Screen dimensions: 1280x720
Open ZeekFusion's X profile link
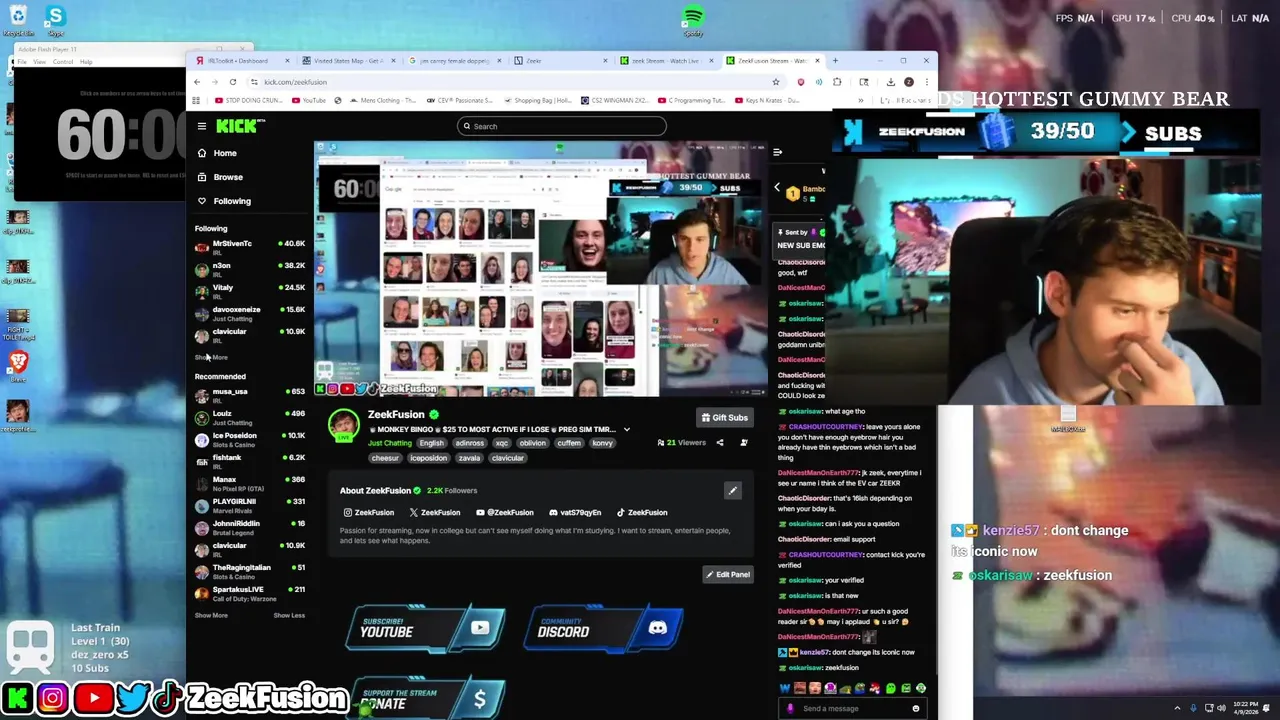tap(435, 513)
